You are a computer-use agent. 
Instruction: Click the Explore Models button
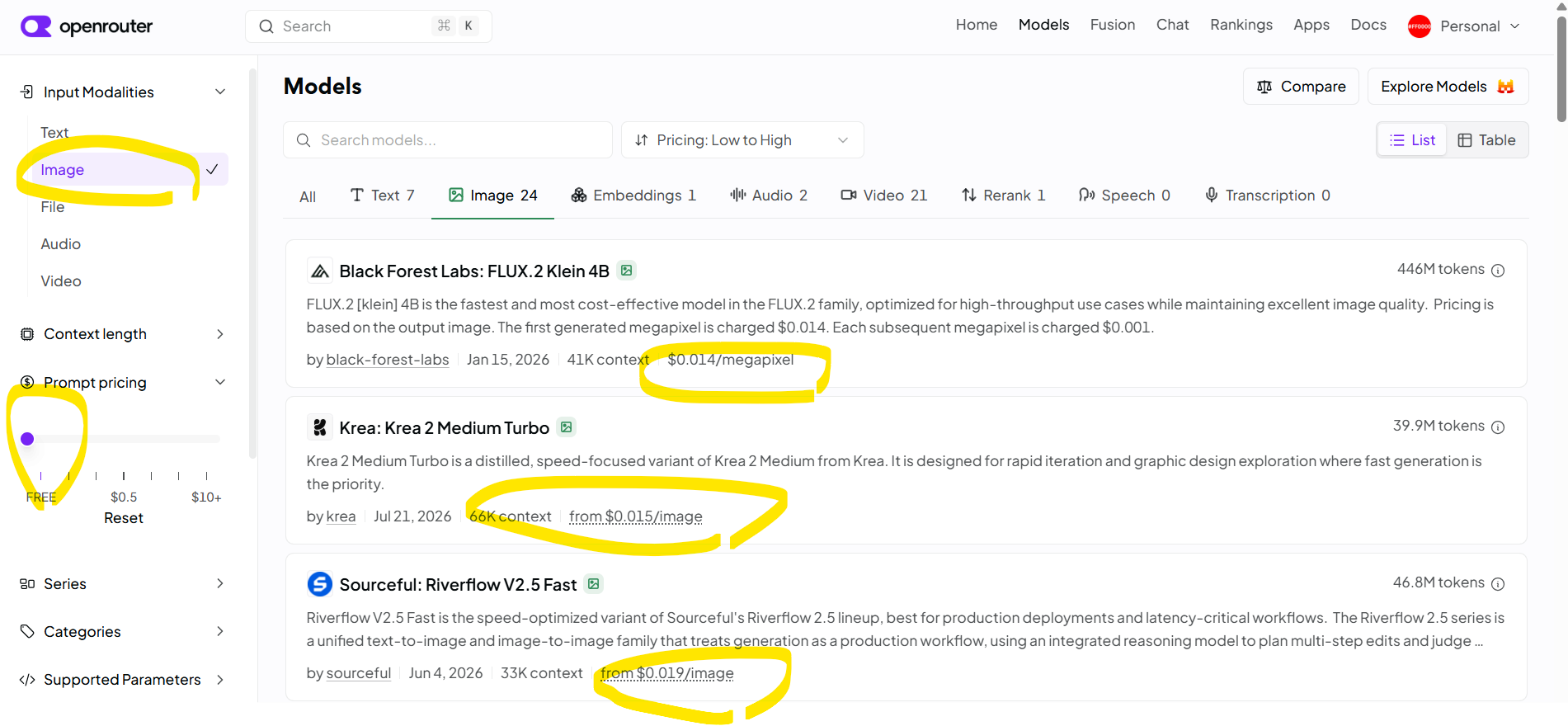pos(1448,87)
